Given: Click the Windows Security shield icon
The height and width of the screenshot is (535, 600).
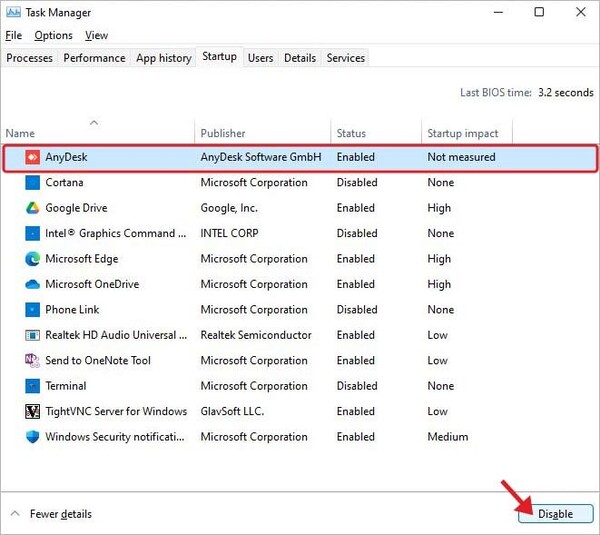Looking at the screenshot, I should [x=33, y=437].
